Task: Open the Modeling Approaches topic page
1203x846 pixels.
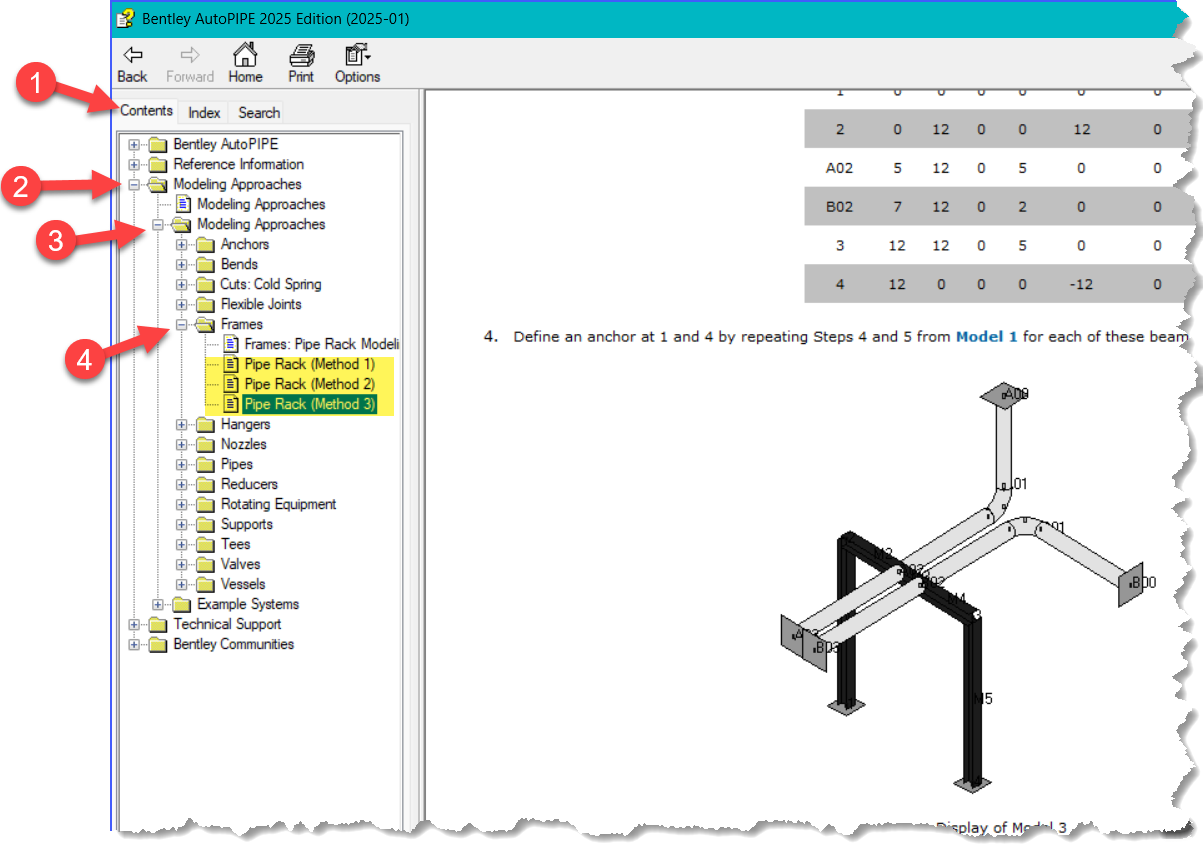Action: click(x=261, y=204)
